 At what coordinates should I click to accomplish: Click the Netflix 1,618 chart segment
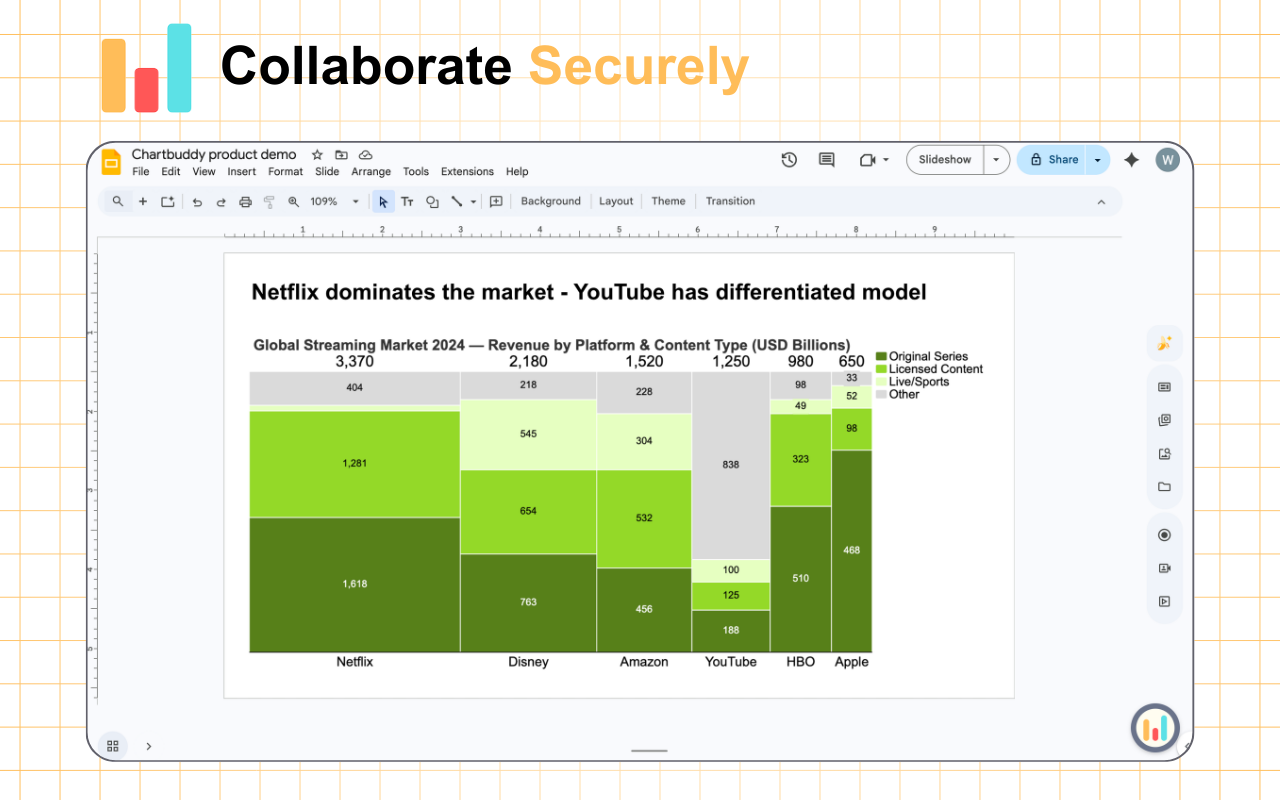point(355,584)
